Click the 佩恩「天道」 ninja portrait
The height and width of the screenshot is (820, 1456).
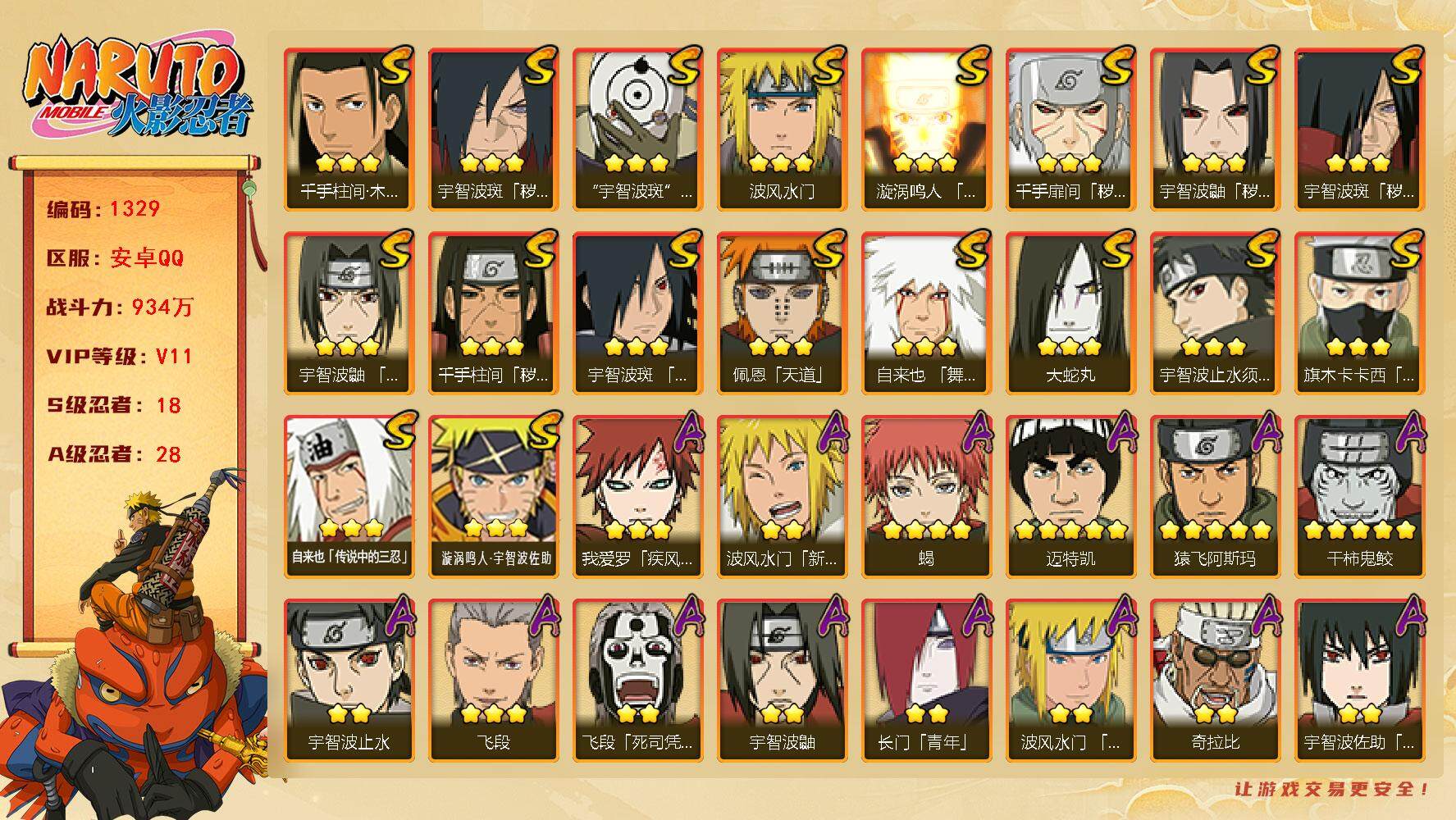(x=781, y=313)
